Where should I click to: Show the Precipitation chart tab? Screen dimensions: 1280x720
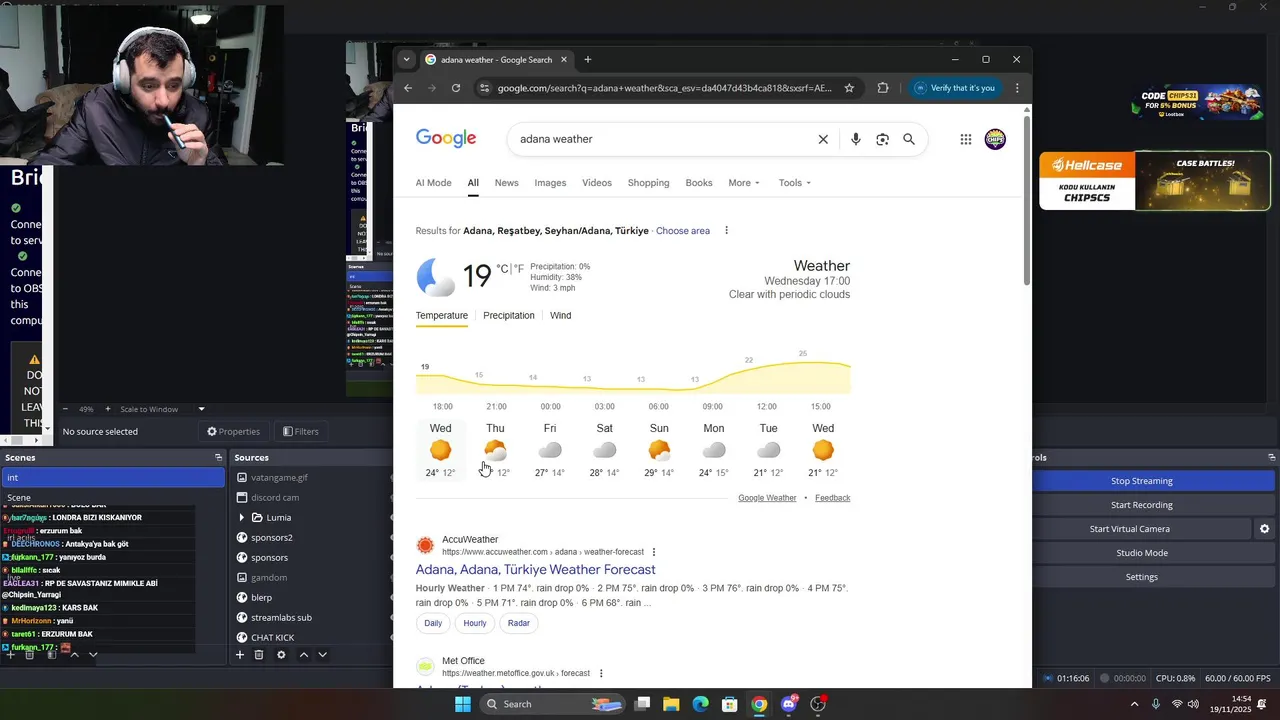[509, 316]
